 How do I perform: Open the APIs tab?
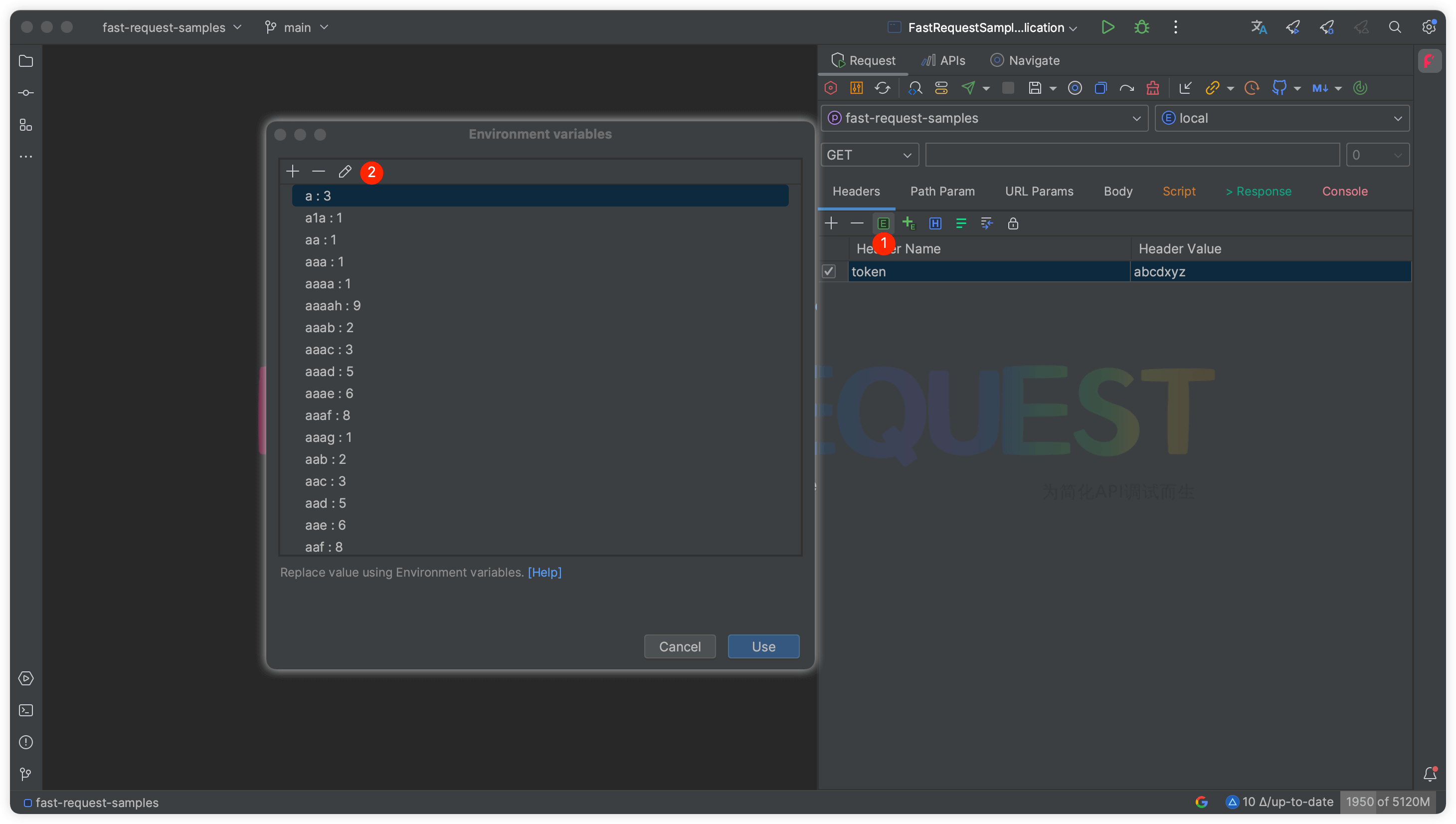[943, 60]
